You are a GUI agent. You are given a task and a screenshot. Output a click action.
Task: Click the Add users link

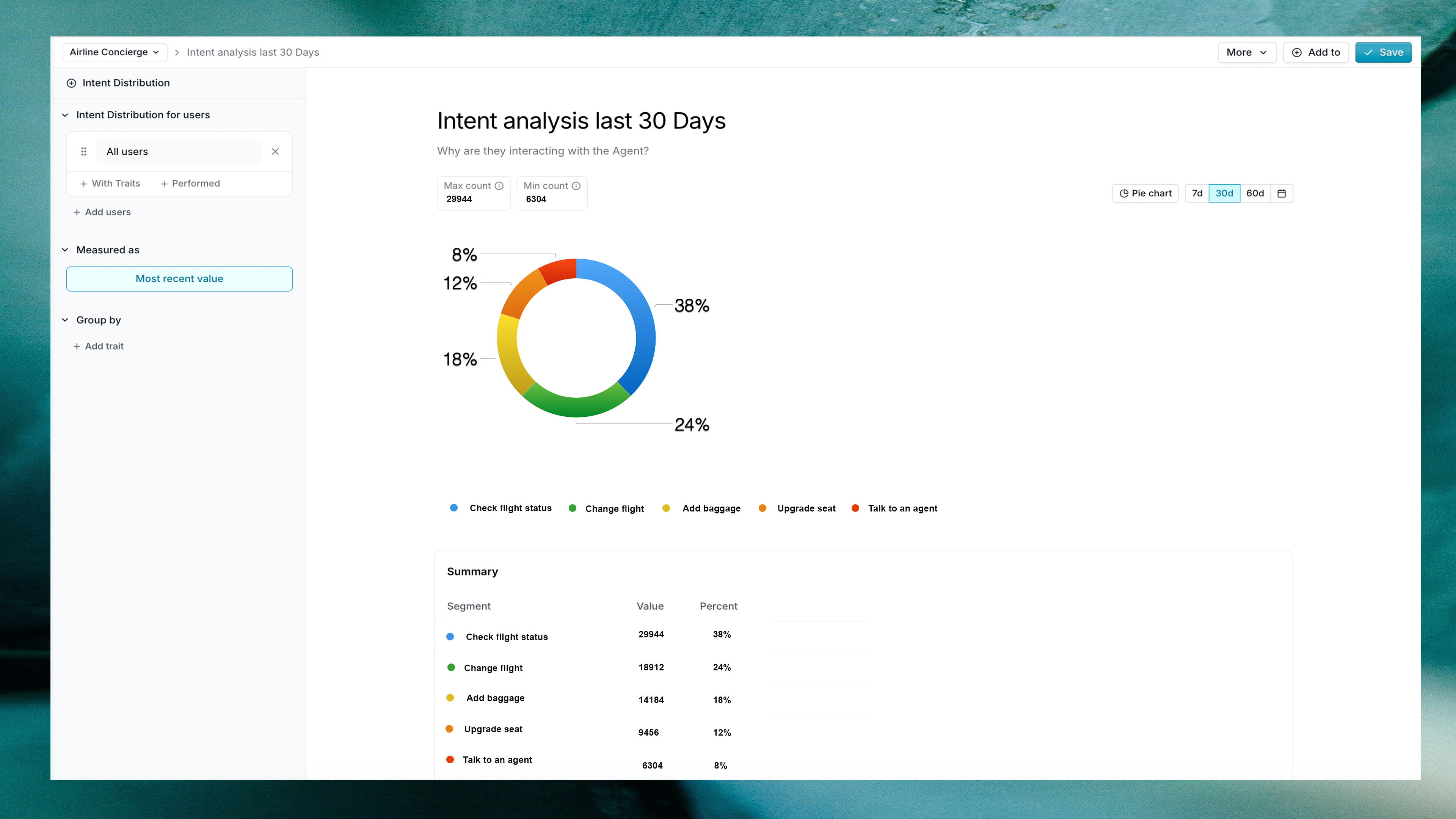[102, 212]
